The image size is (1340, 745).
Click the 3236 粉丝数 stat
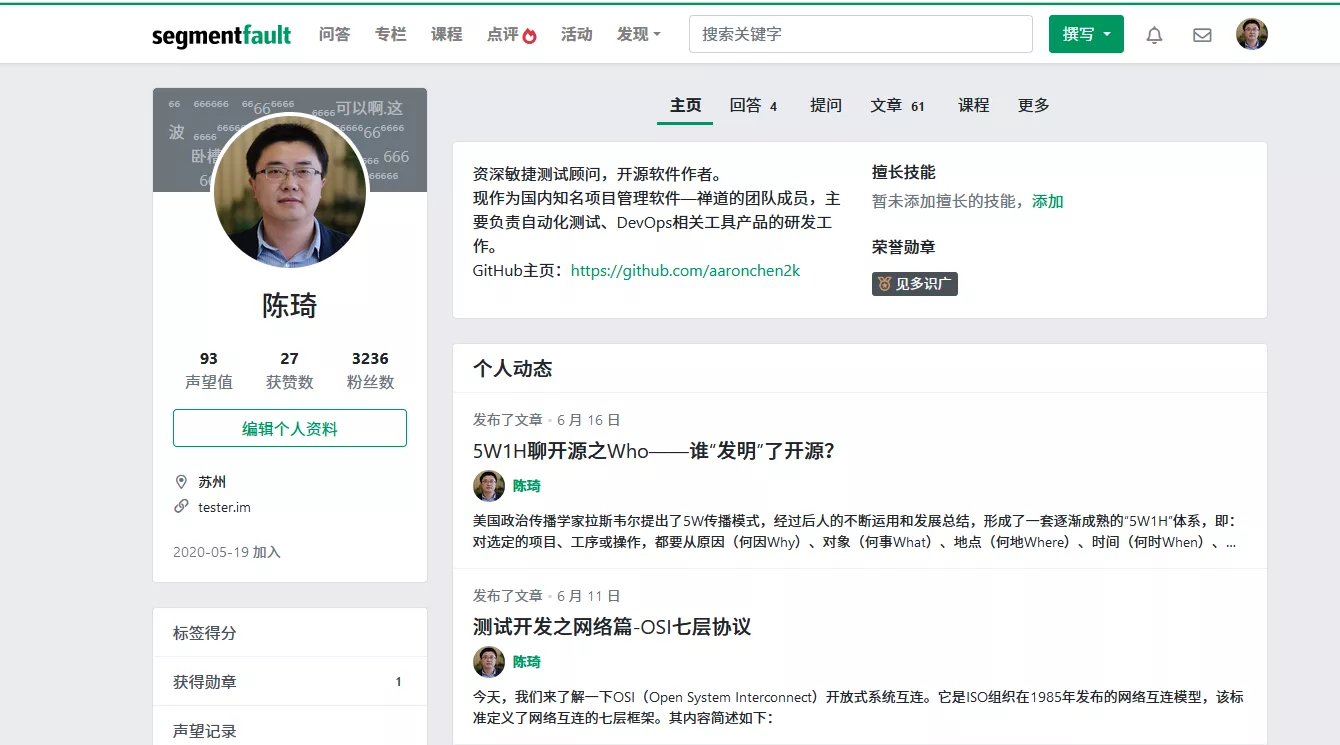click(370, 370)
